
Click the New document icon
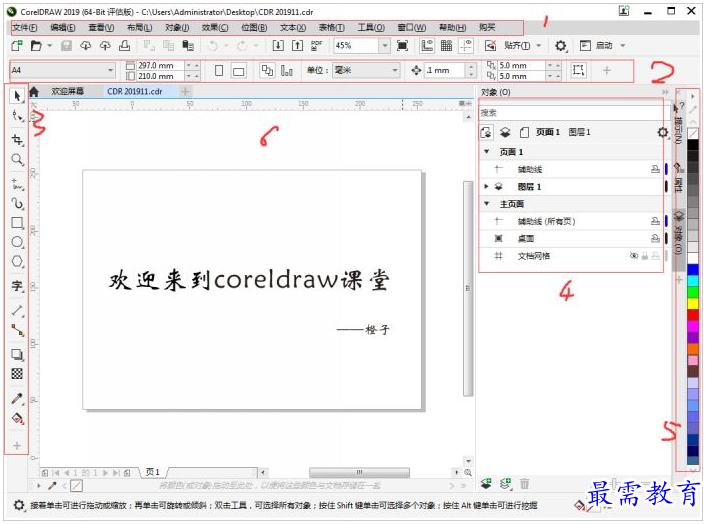pyautogui.click(x=17, y=45)
